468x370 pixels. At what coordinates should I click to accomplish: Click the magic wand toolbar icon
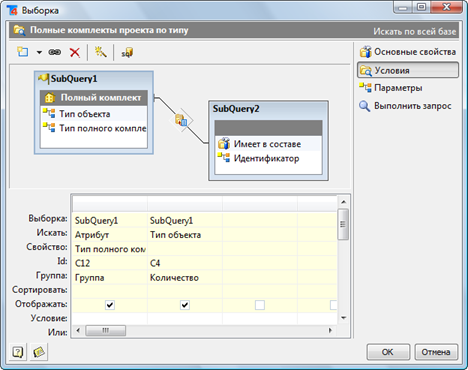pyautogui.click(x=100, y=52)
